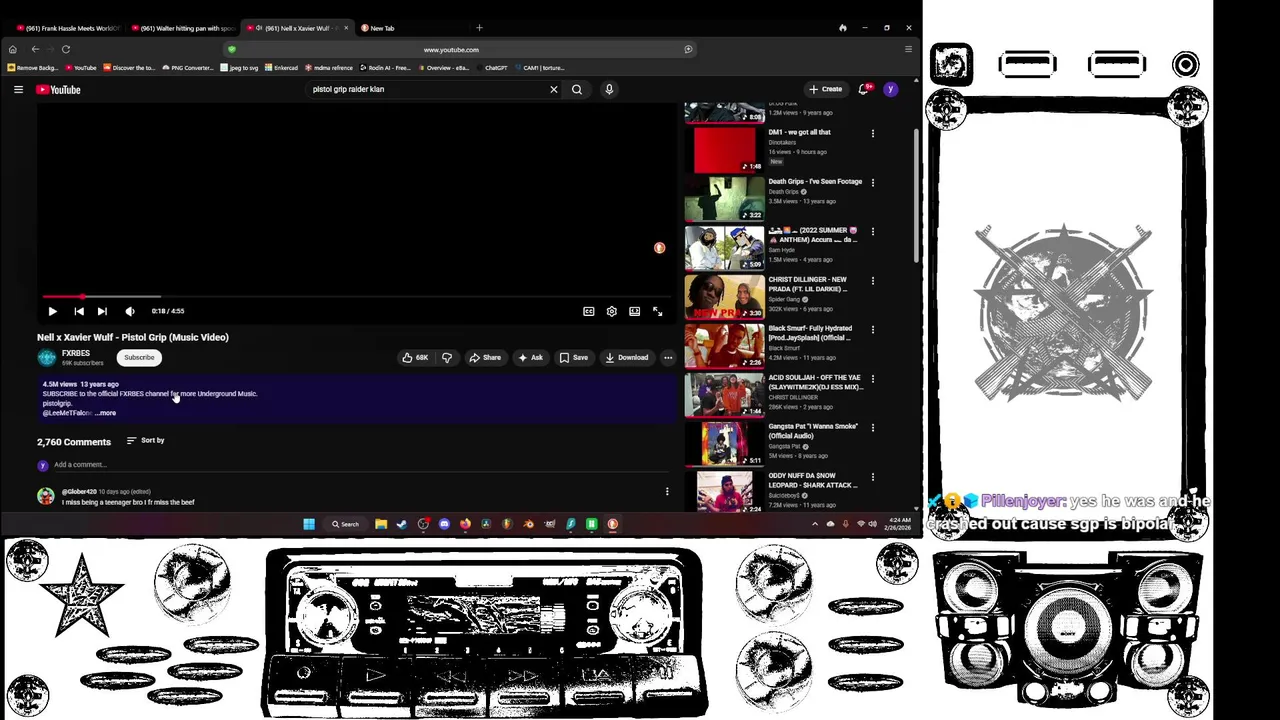1280x720 pixels.
Task: Dislike the Pistol Grip video
Action: tap(447, 357)
